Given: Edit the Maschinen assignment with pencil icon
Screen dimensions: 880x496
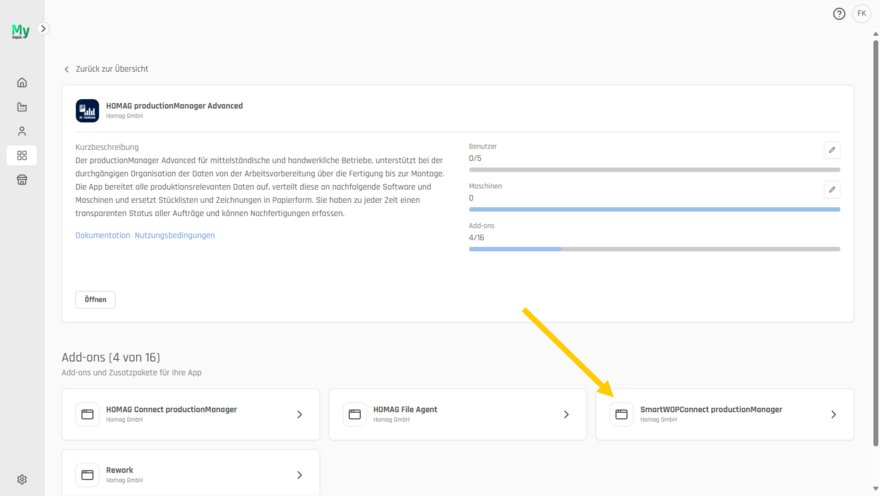Looking at the screenshot, I should point(832,190).
